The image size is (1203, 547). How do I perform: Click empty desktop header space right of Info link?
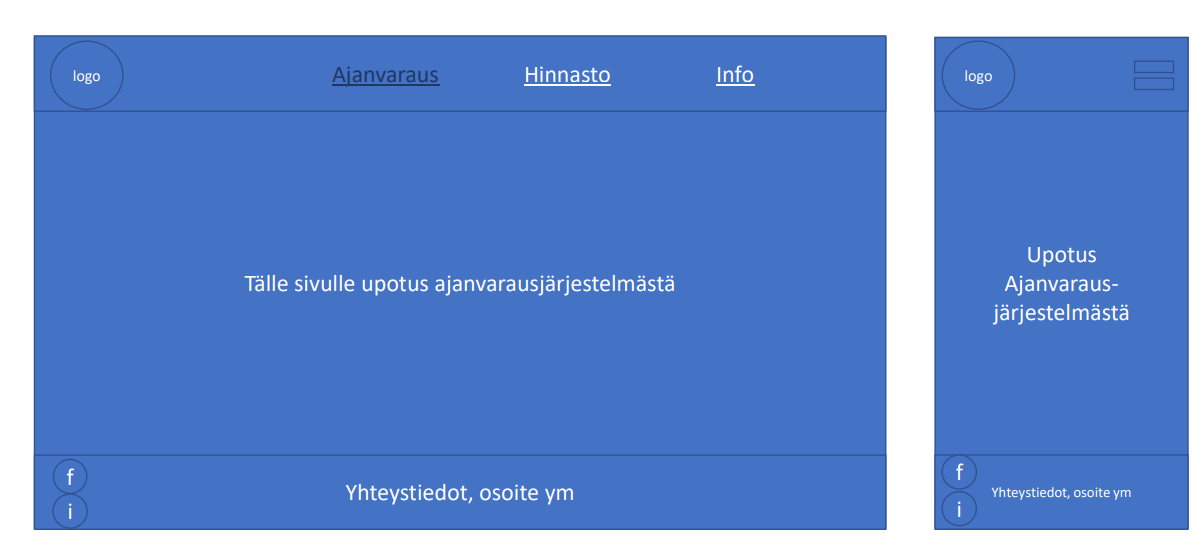point(820,75)
